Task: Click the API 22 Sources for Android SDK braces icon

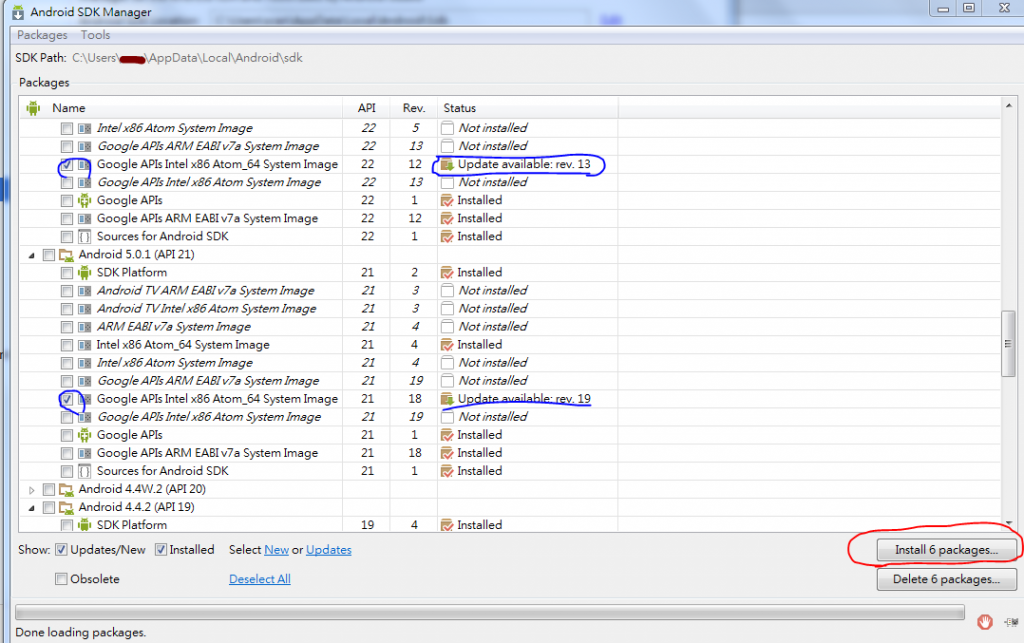Action: 85,236
